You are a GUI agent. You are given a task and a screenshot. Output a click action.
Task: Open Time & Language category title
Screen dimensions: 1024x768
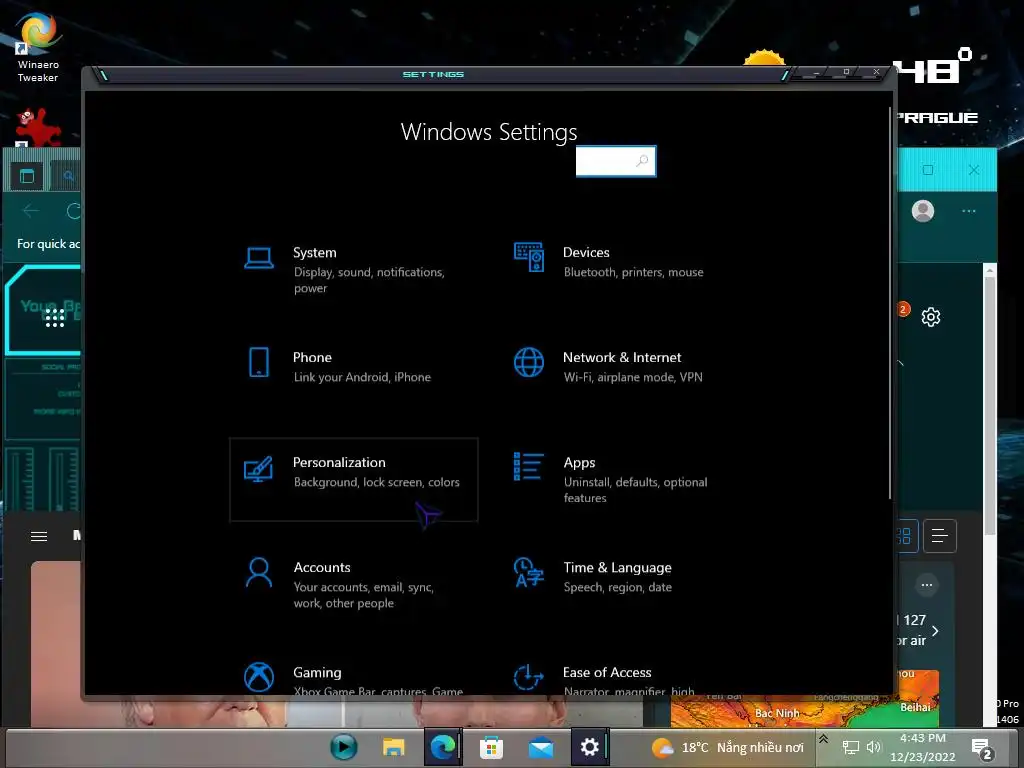(617, 568)
